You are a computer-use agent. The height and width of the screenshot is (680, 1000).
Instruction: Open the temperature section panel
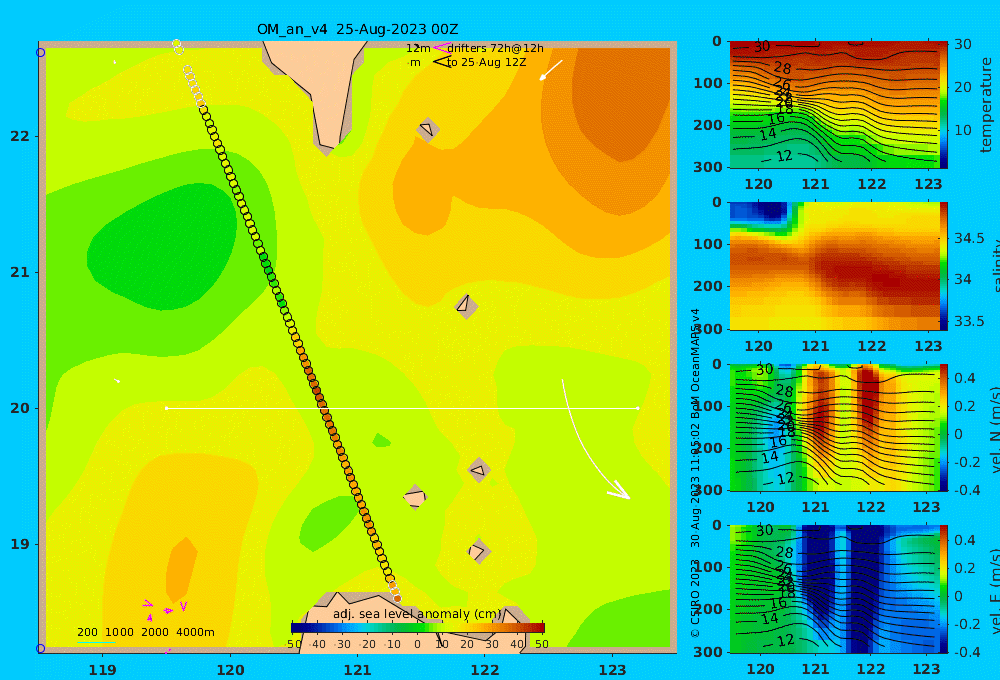(835, 105)
